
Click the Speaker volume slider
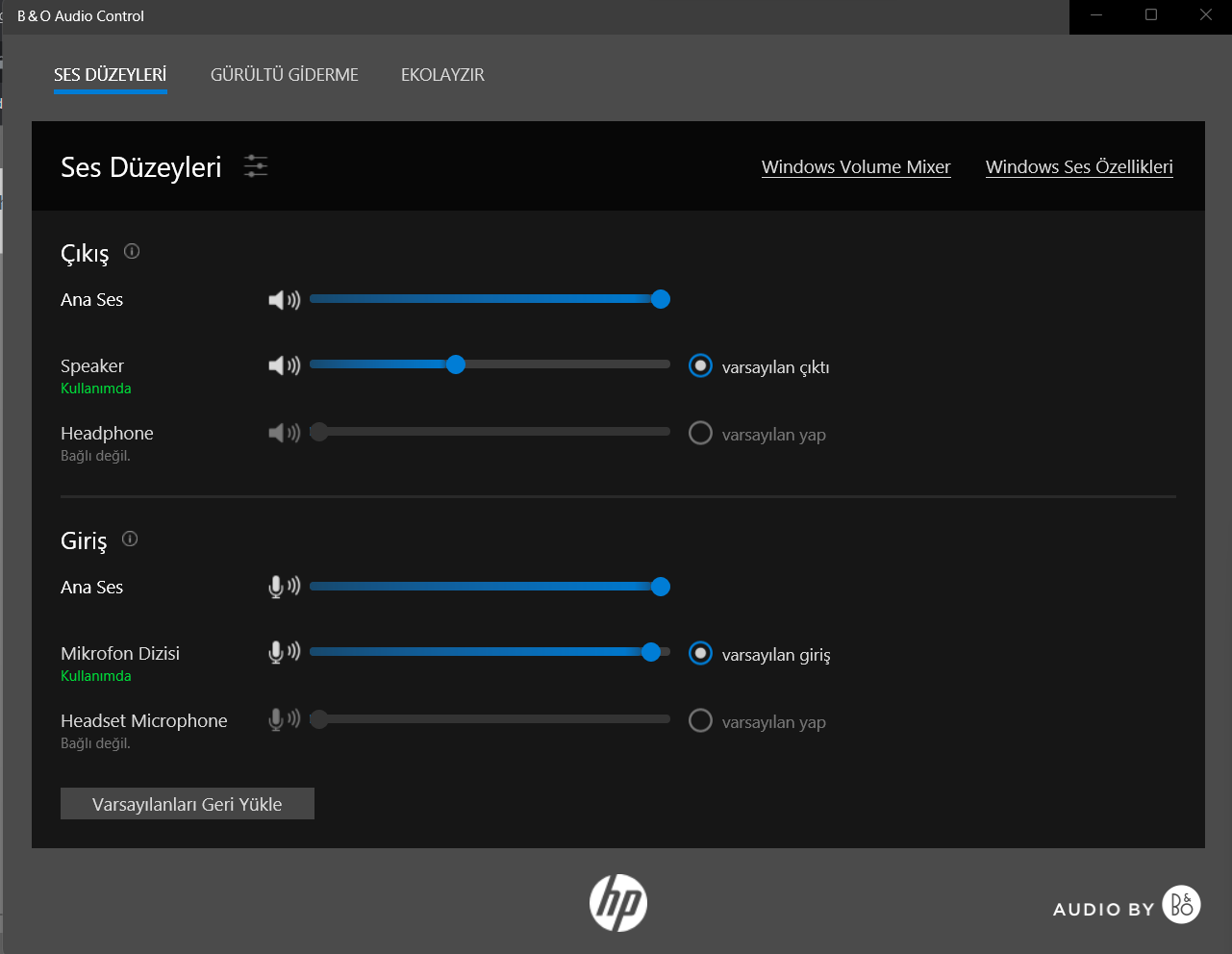[490, 364]
